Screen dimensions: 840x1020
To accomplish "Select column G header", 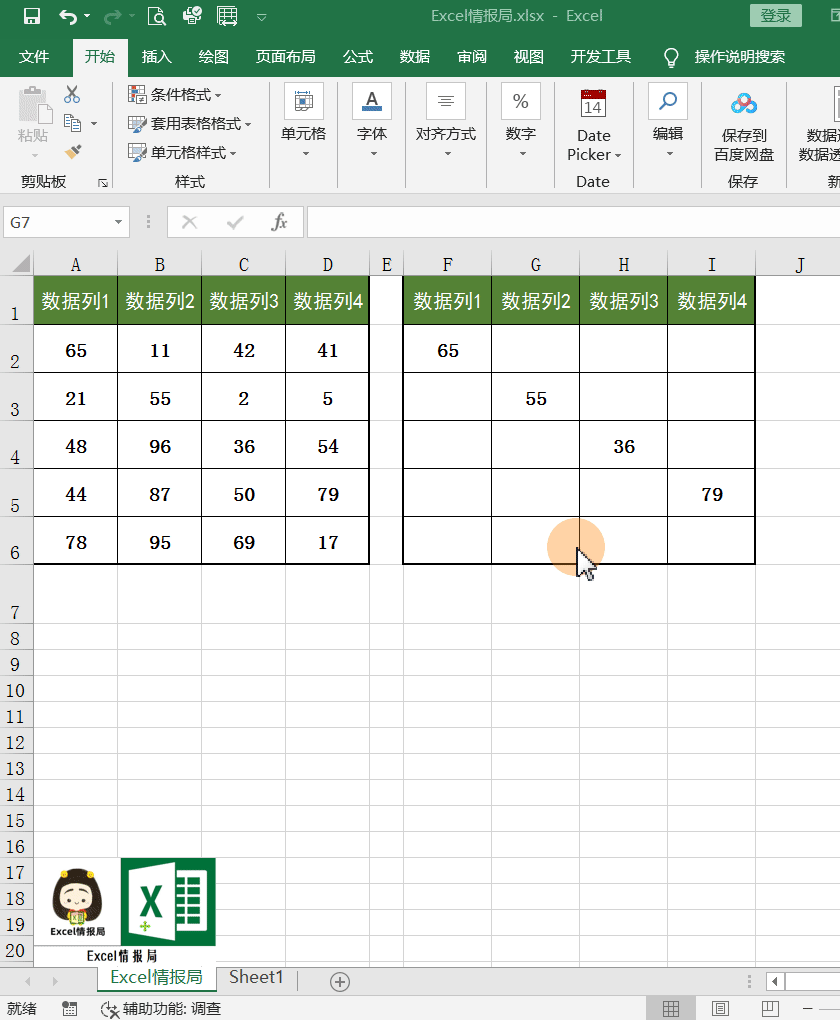I will pos(535,265).
